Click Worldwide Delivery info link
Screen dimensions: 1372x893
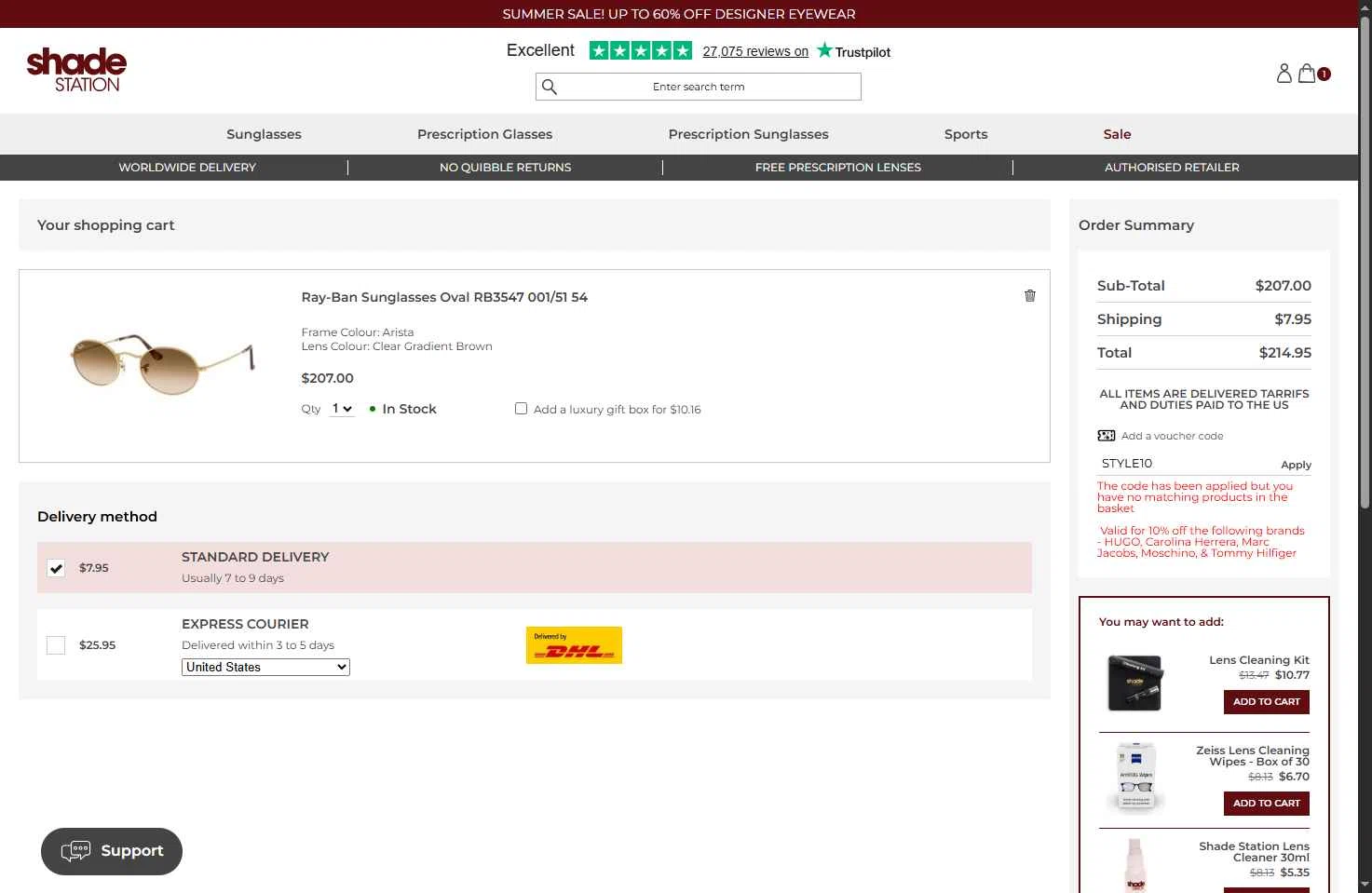187,168
